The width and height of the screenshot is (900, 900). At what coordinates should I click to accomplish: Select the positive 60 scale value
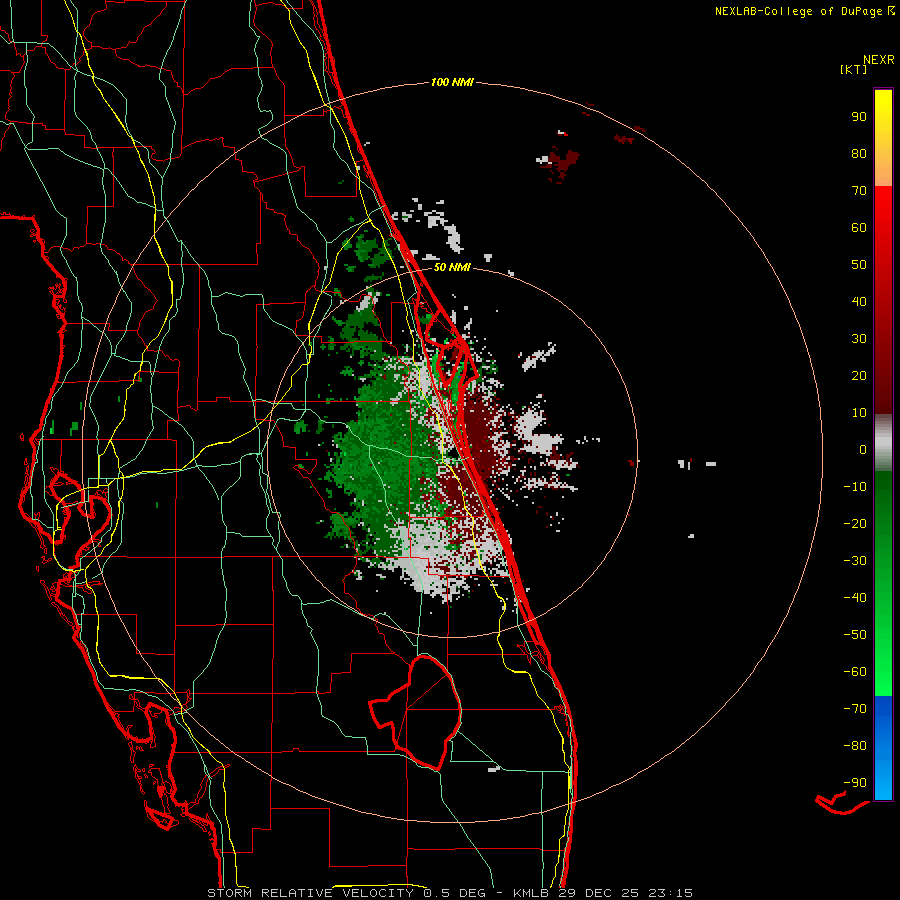pos(859,228)
